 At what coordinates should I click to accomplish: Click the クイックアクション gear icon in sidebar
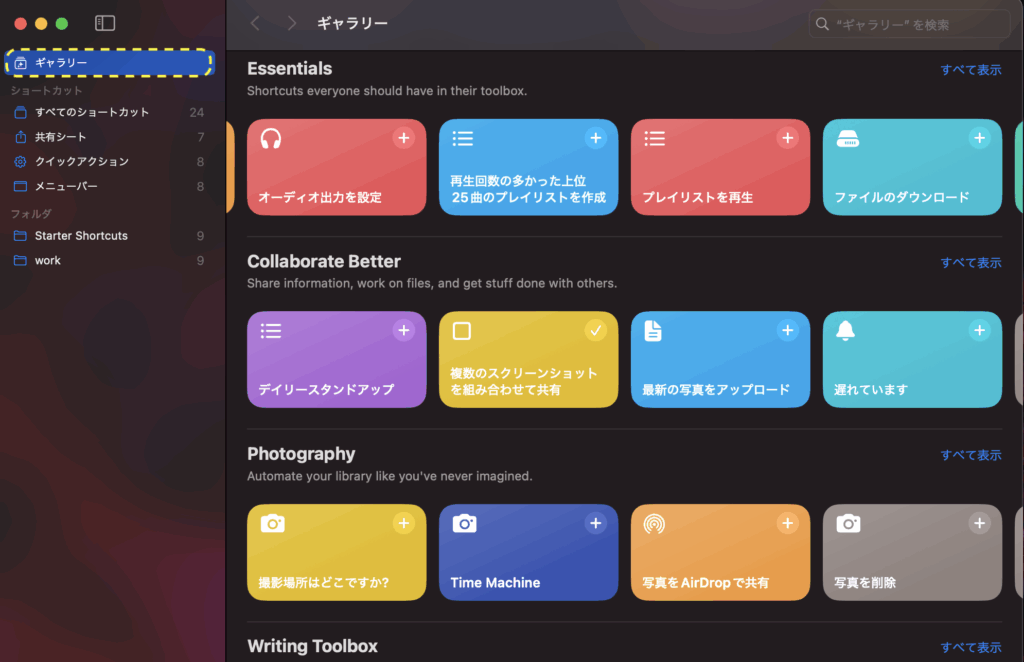pos(21,161)
